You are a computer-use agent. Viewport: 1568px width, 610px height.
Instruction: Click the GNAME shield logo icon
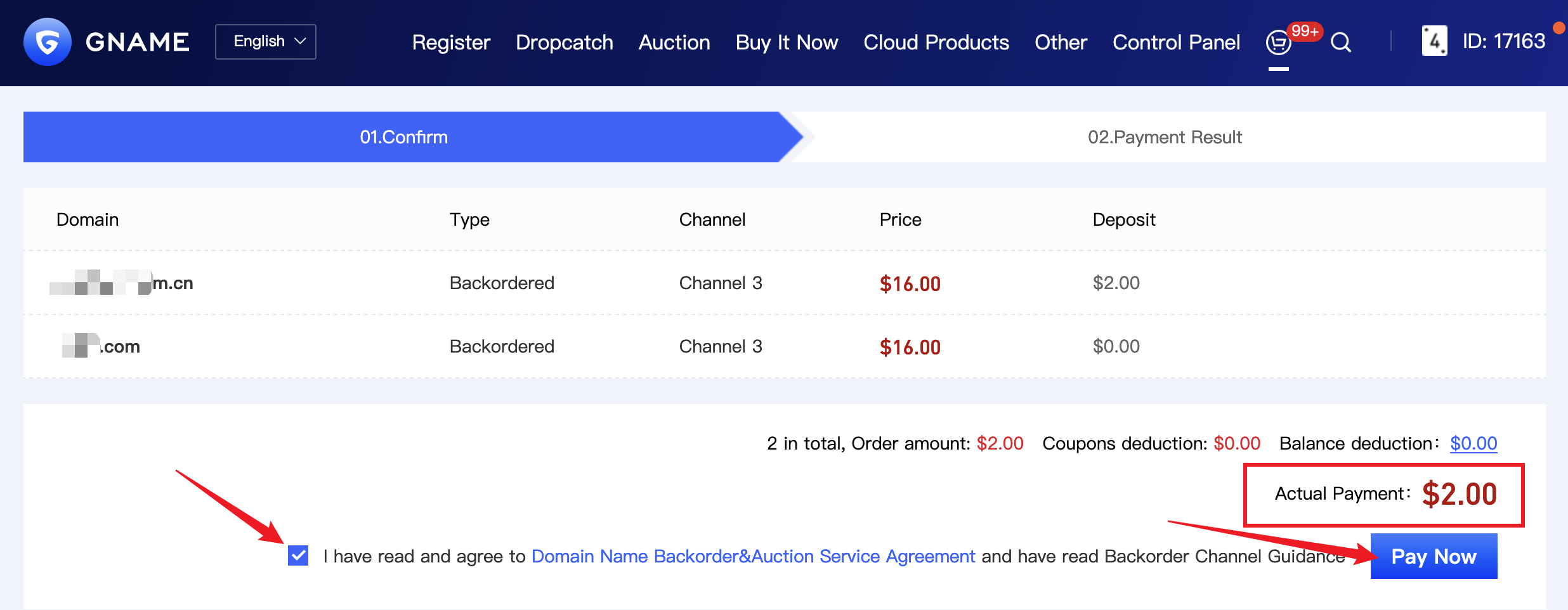tap(47, 42)
